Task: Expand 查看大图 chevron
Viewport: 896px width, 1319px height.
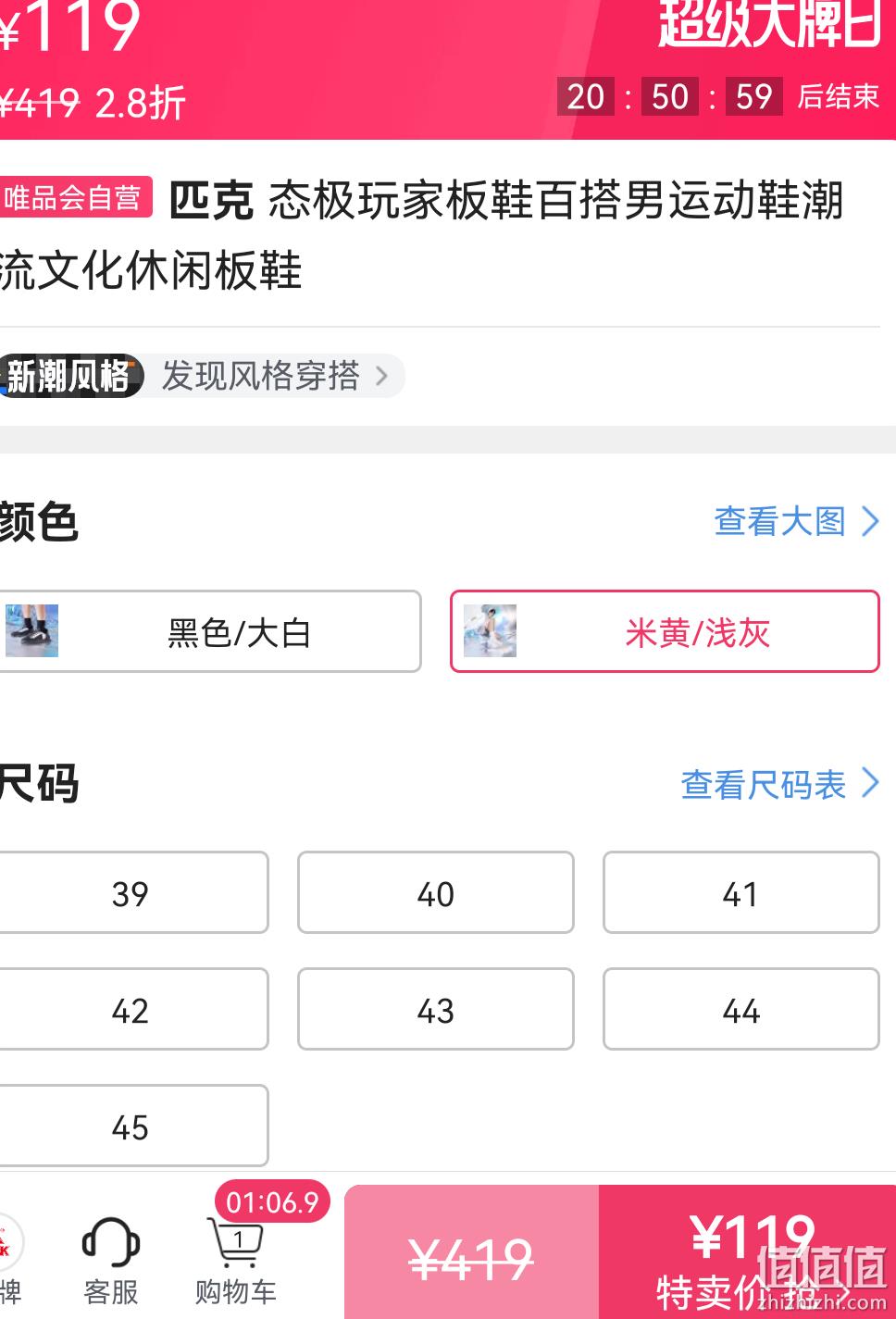Action: tap(870, 521)
